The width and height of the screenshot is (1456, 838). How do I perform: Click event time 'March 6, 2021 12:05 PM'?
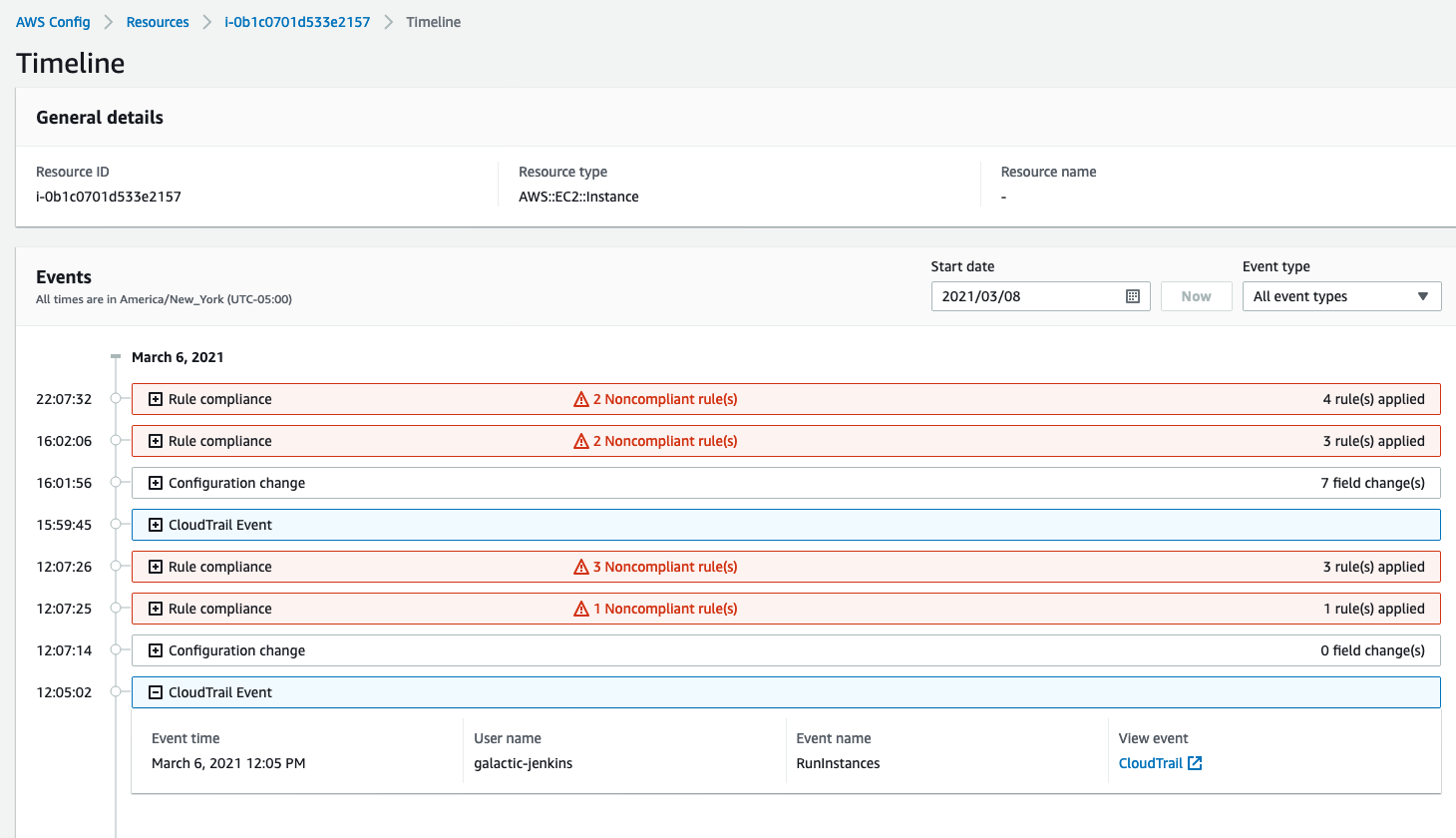[228, 763]
